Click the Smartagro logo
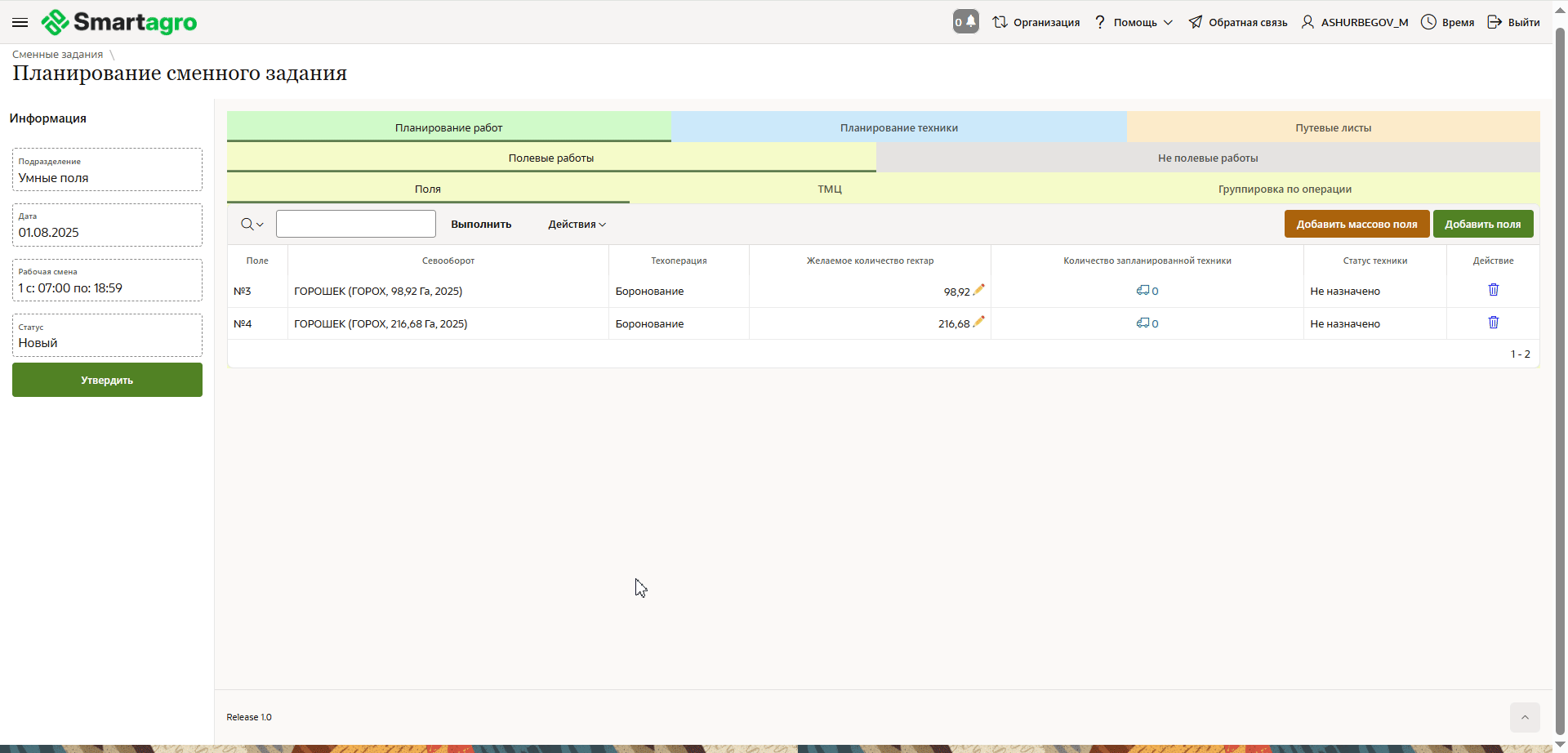This screenshot has height=753, width=1568. point(119,22)
